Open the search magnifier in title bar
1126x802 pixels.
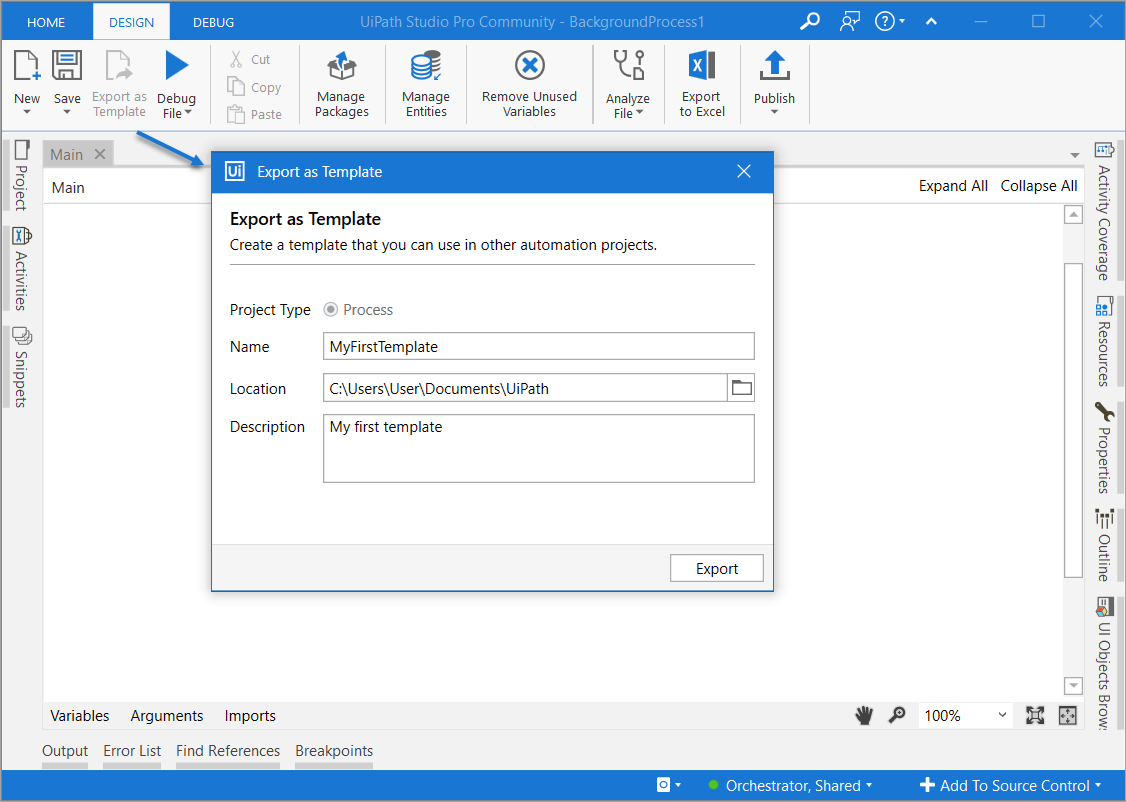(809, 22)
